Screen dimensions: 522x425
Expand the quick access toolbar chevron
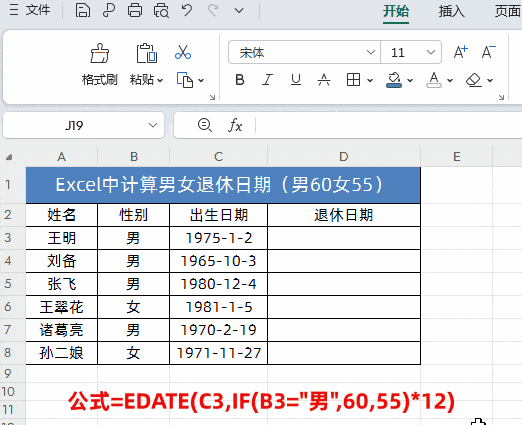(239, 11)
